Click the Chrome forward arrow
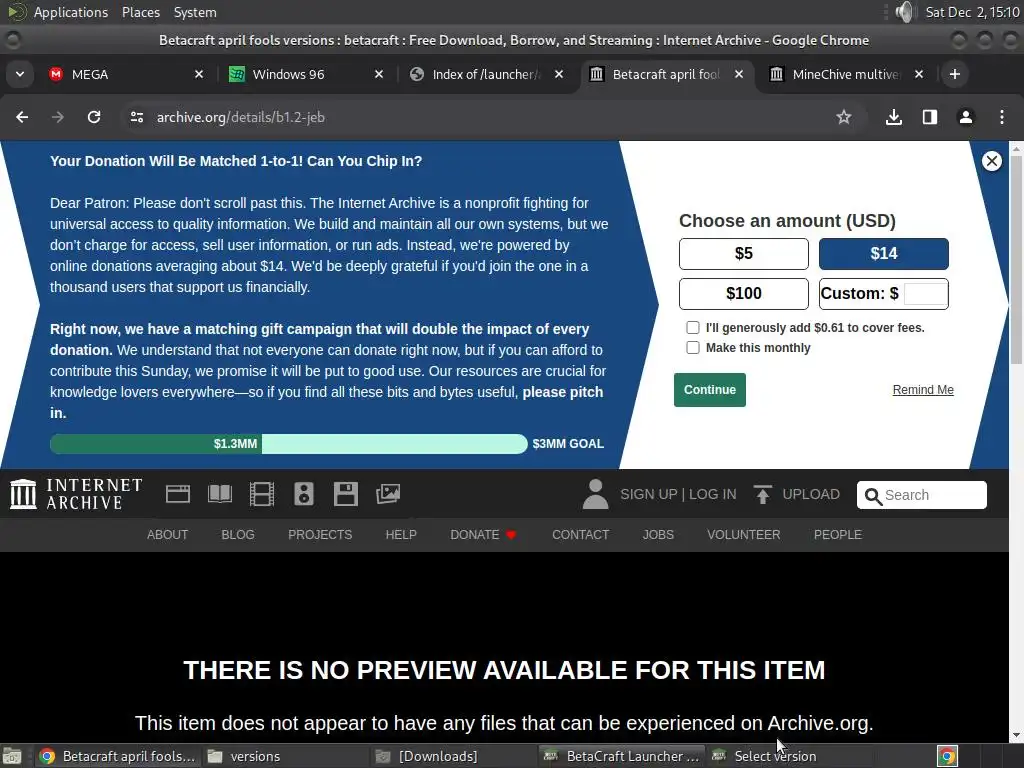 (57, 117)
